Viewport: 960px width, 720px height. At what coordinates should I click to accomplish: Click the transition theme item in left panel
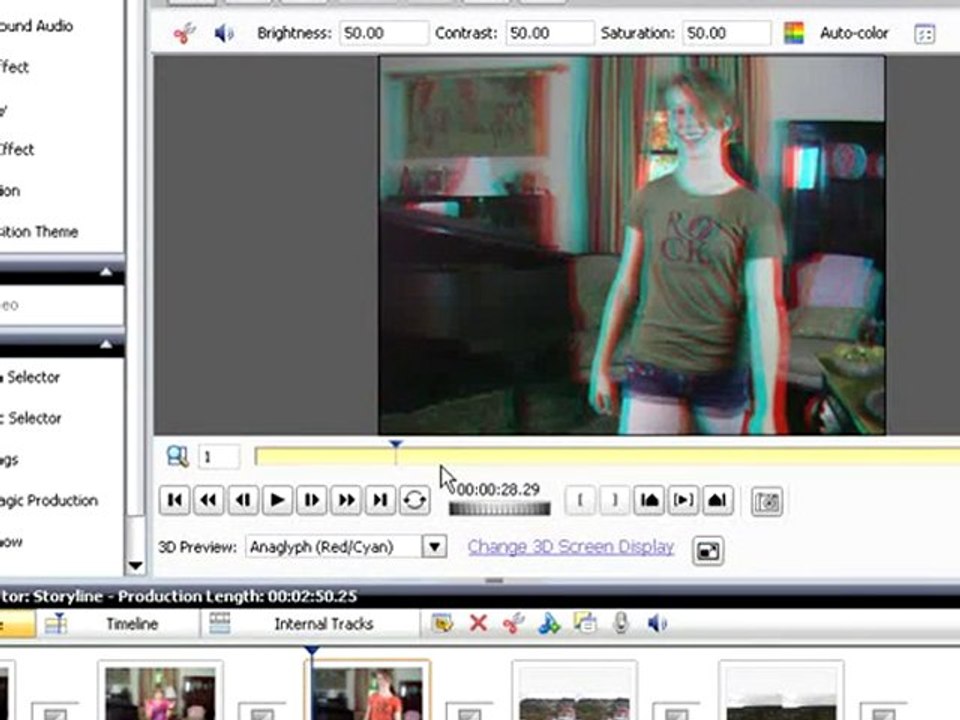click(x=39, y=231)
